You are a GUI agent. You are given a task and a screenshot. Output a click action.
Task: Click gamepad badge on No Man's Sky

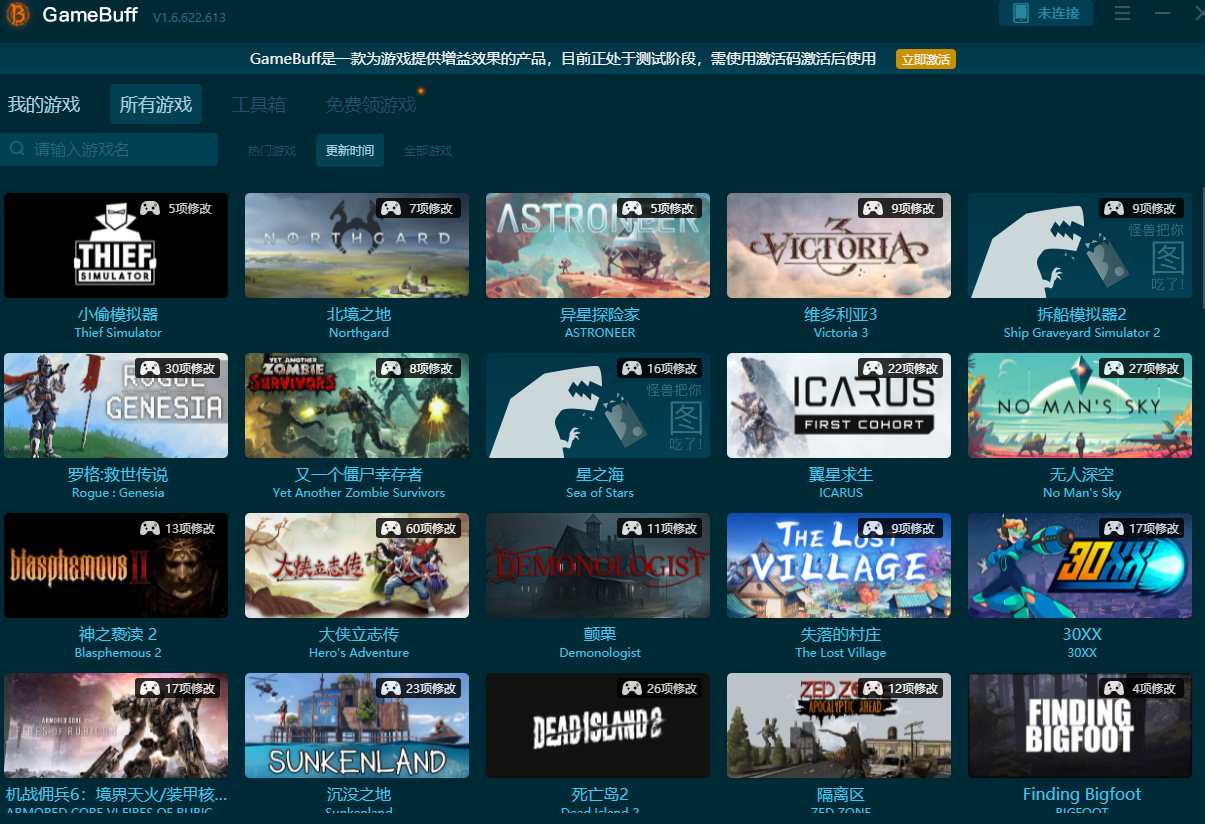point(1114,368)
